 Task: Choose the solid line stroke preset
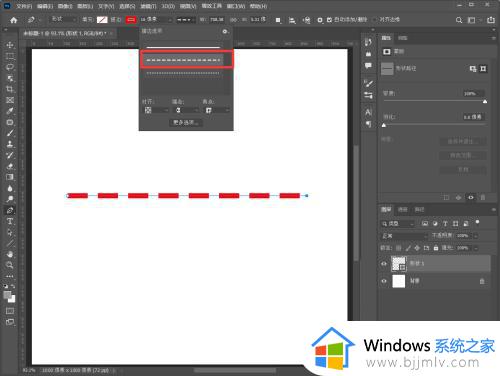(x=183, y=47)
